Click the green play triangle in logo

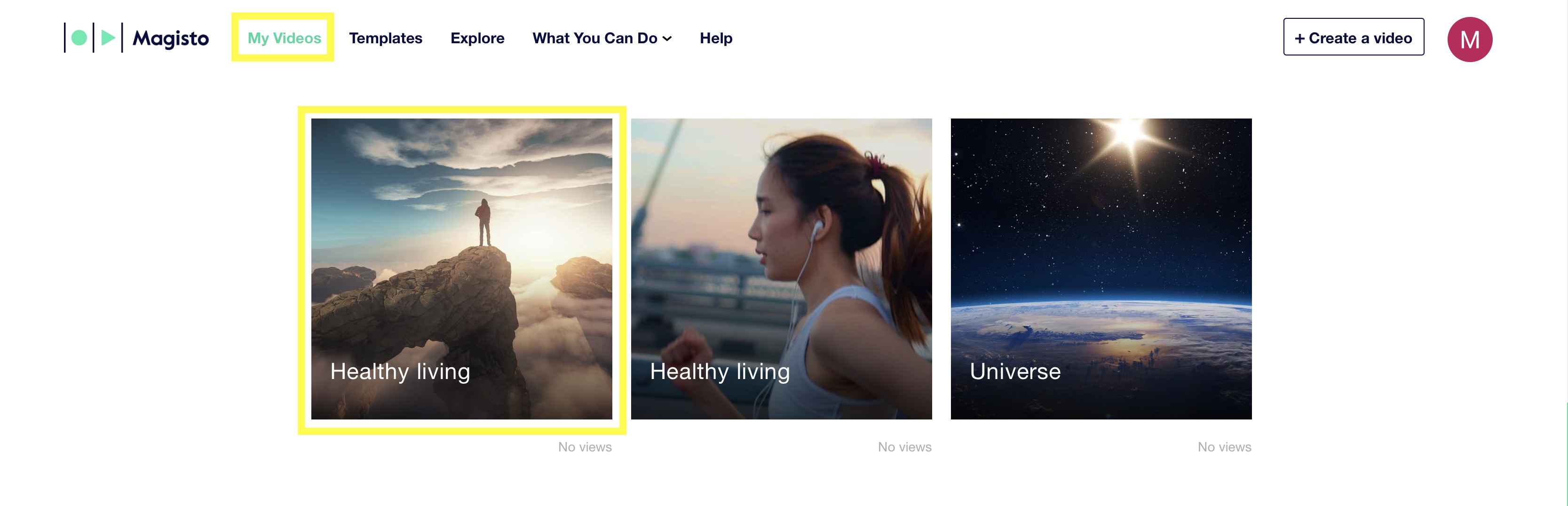pos(108,38)
